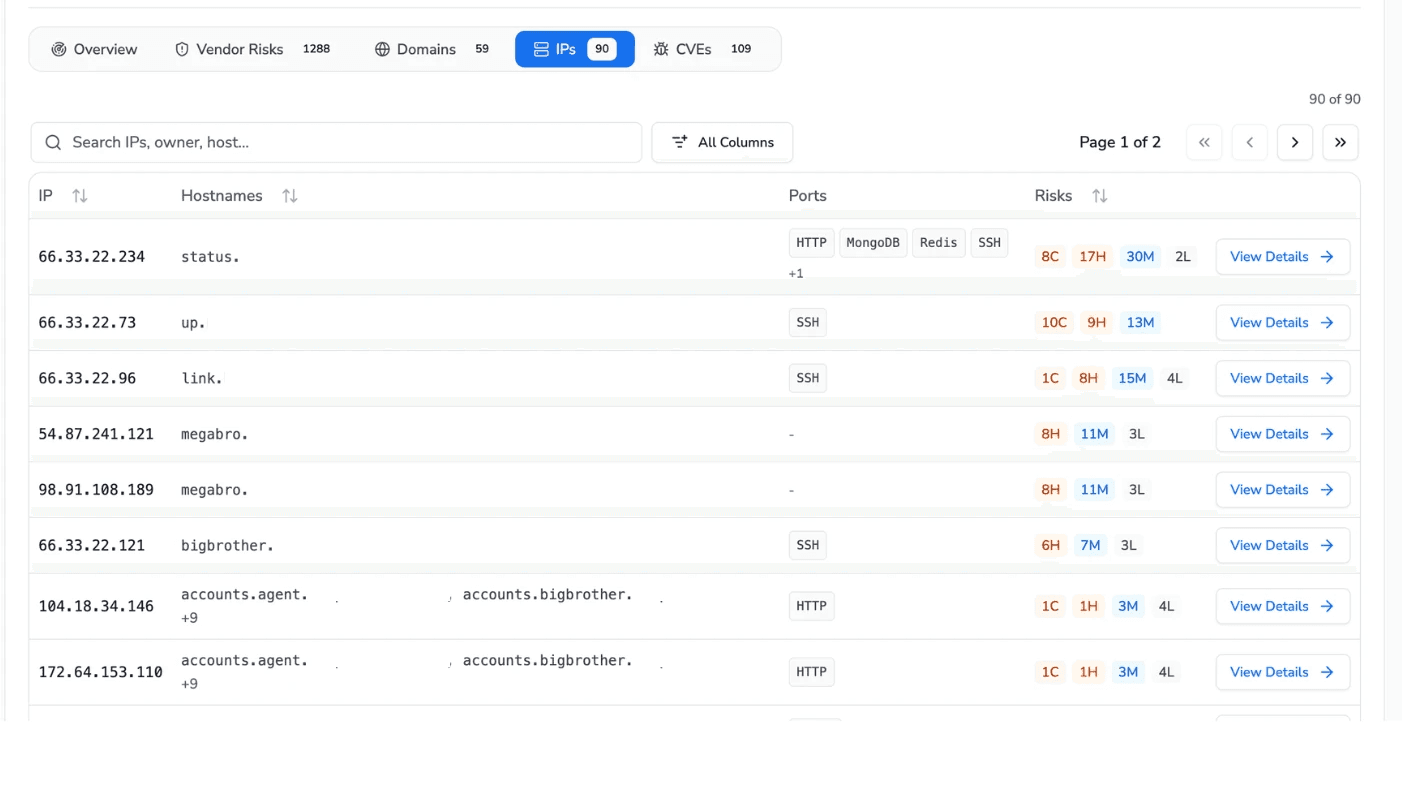Click HTTP tag in 66.33.22.234 row
Viewport: 1402px width, 804px height.
(x=811, y=243)
